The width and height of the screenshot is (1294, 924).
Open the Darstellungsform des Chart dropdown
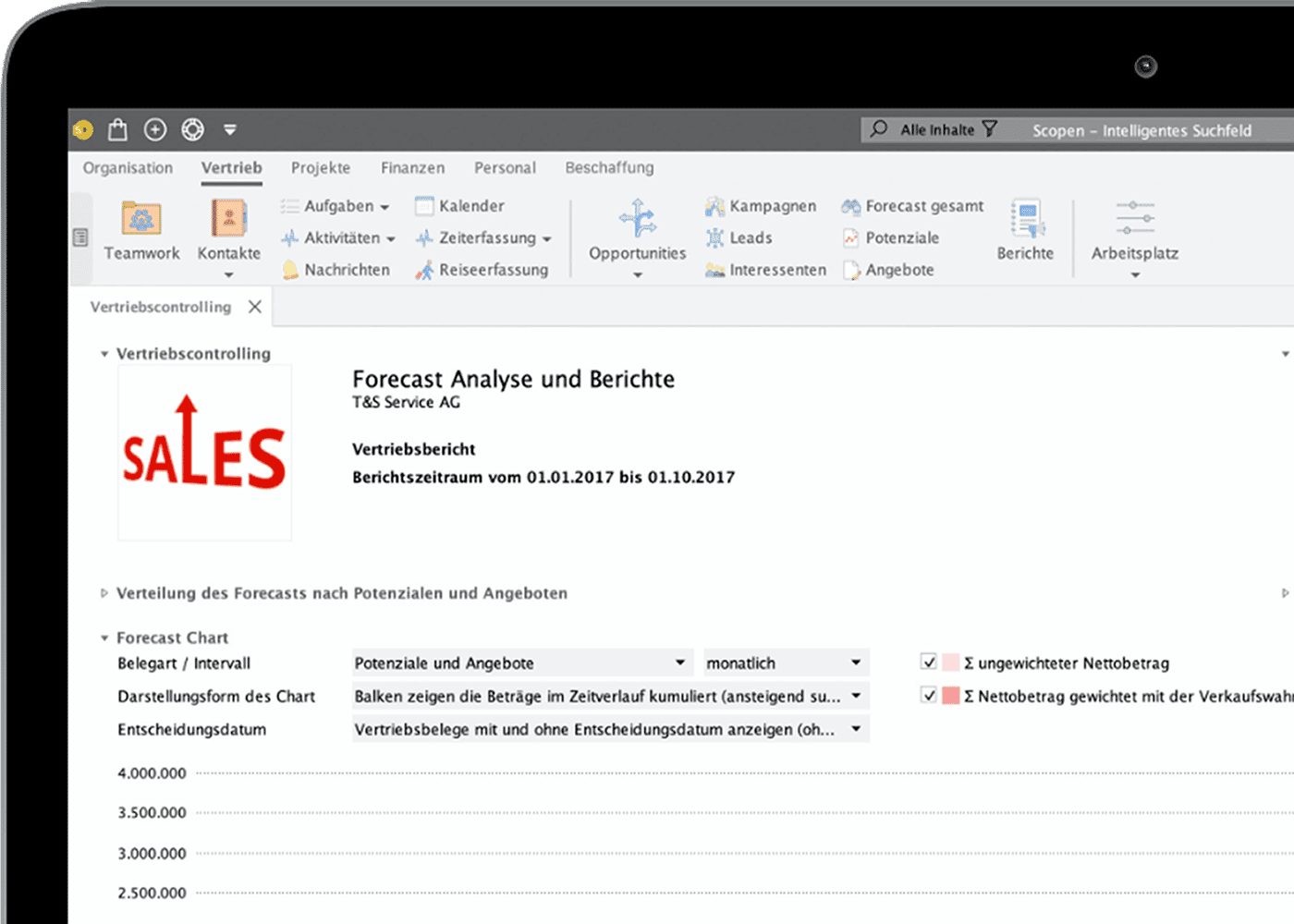[610, 696]
